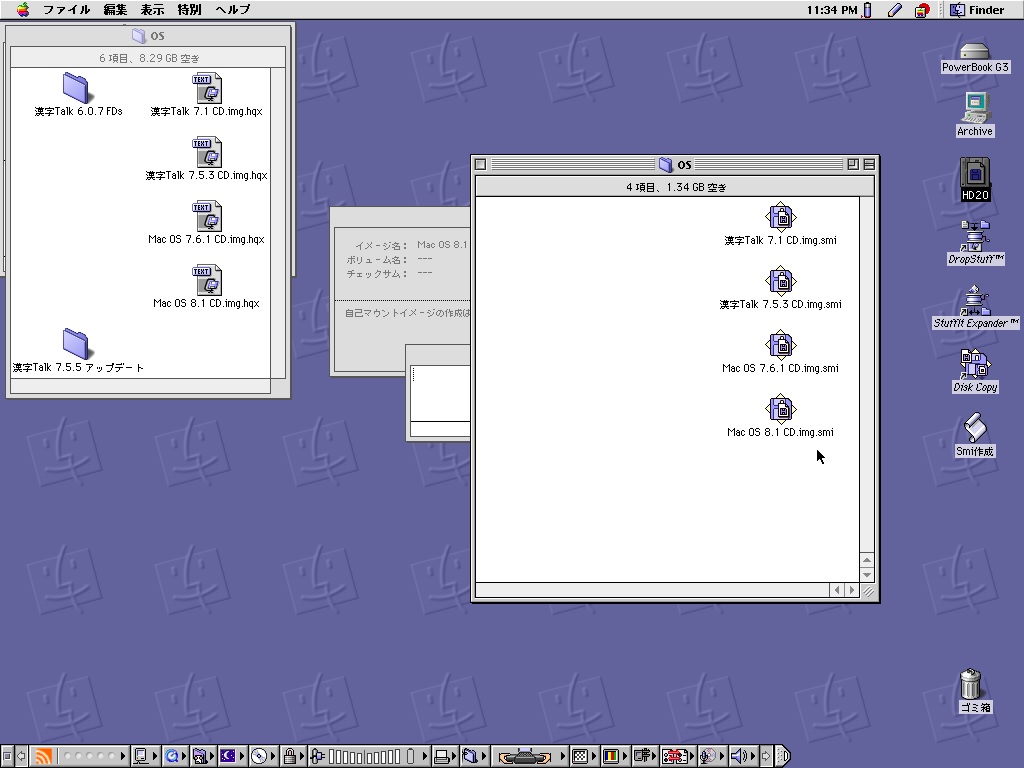Select the 漢字Talk 7.5.5 アップデート folder icon
Screen dimensions: 1024x768
click(76, 344)
